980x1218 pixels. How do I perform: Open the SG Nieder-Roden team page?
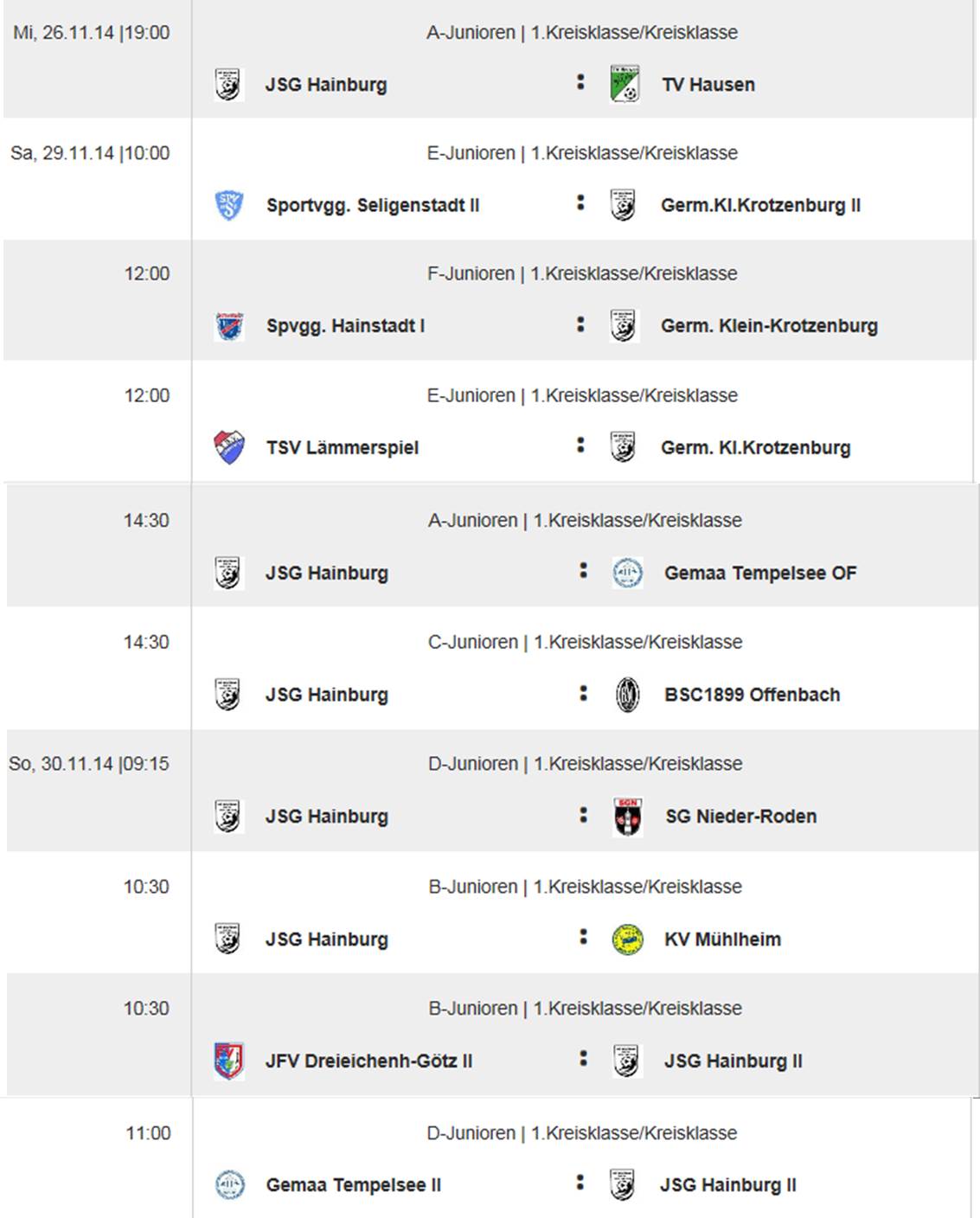click(x=740, y=817)
